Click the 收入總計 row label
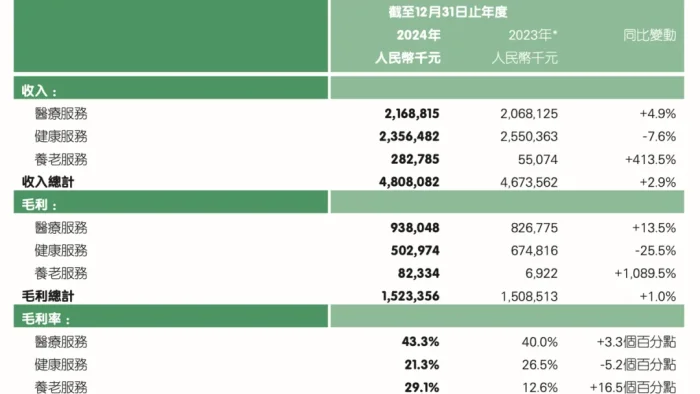Screen dimensions: 700x394 [48, 182]
